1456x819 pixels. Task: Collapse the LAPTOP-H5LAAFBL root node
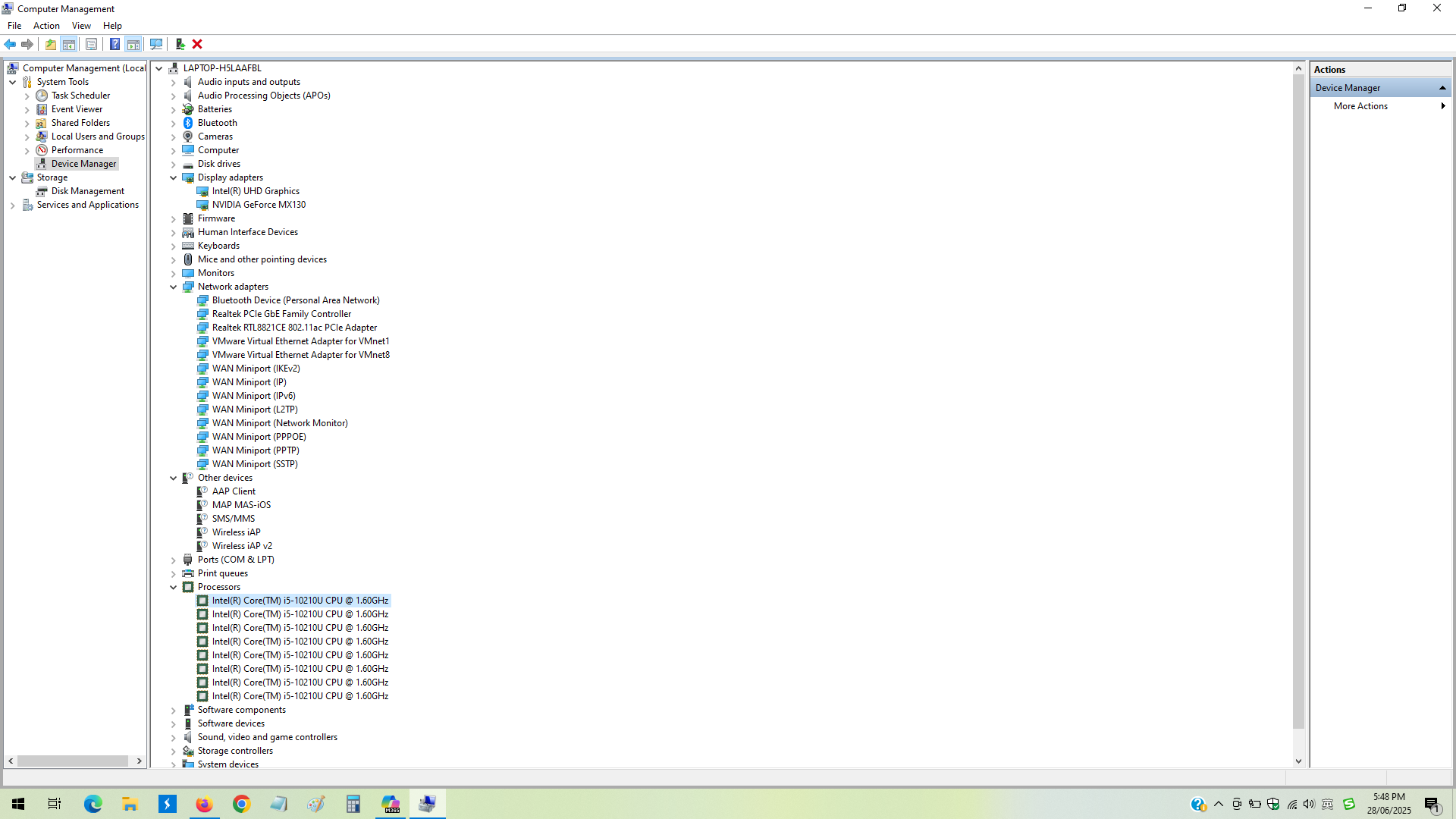pos(159,68)
